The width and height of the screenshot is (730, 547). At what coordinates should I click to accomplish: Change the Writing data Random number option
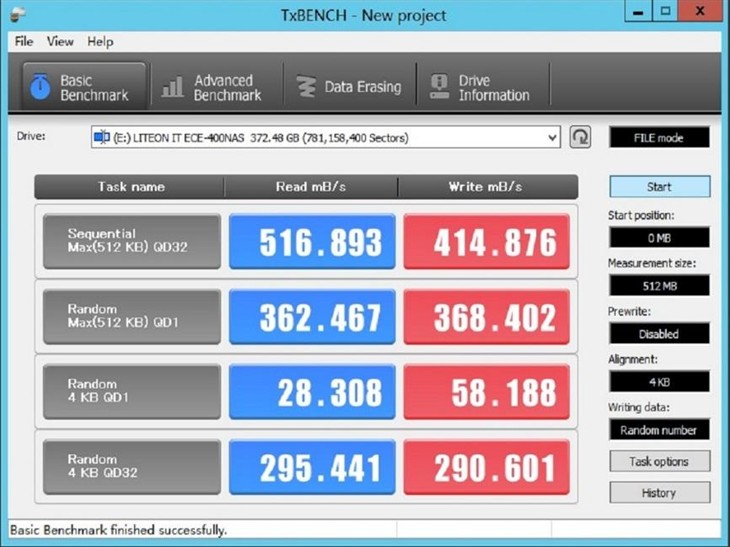(659, 430)
